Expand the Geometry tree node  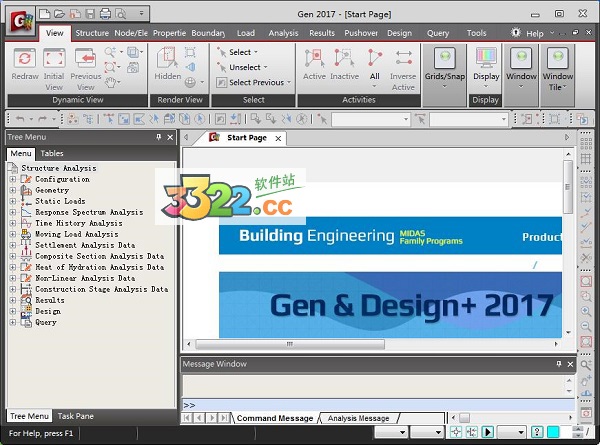[13, 190]
